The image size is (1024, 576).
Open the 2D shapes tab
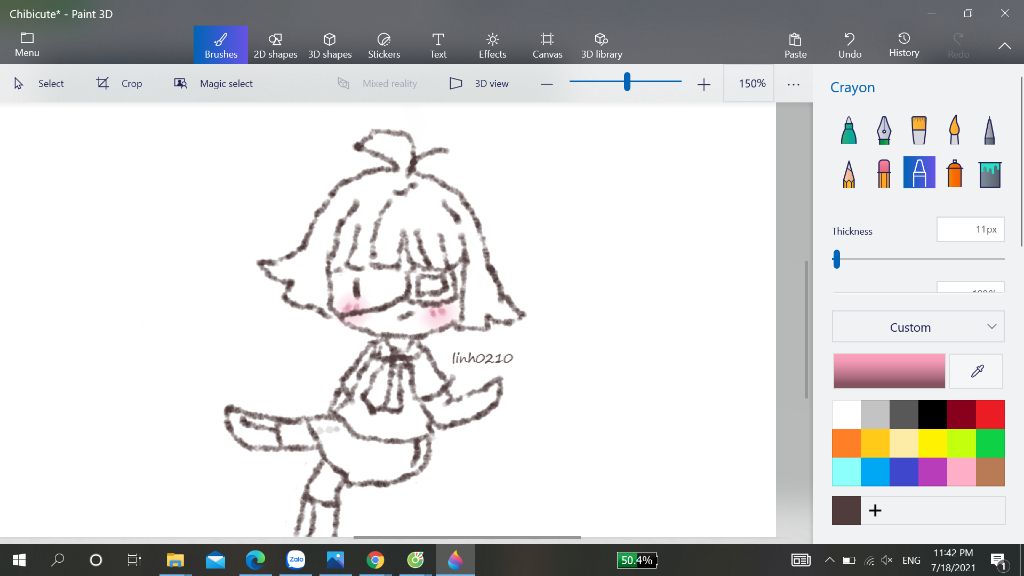pyautogui.click(x=275, y=45)
